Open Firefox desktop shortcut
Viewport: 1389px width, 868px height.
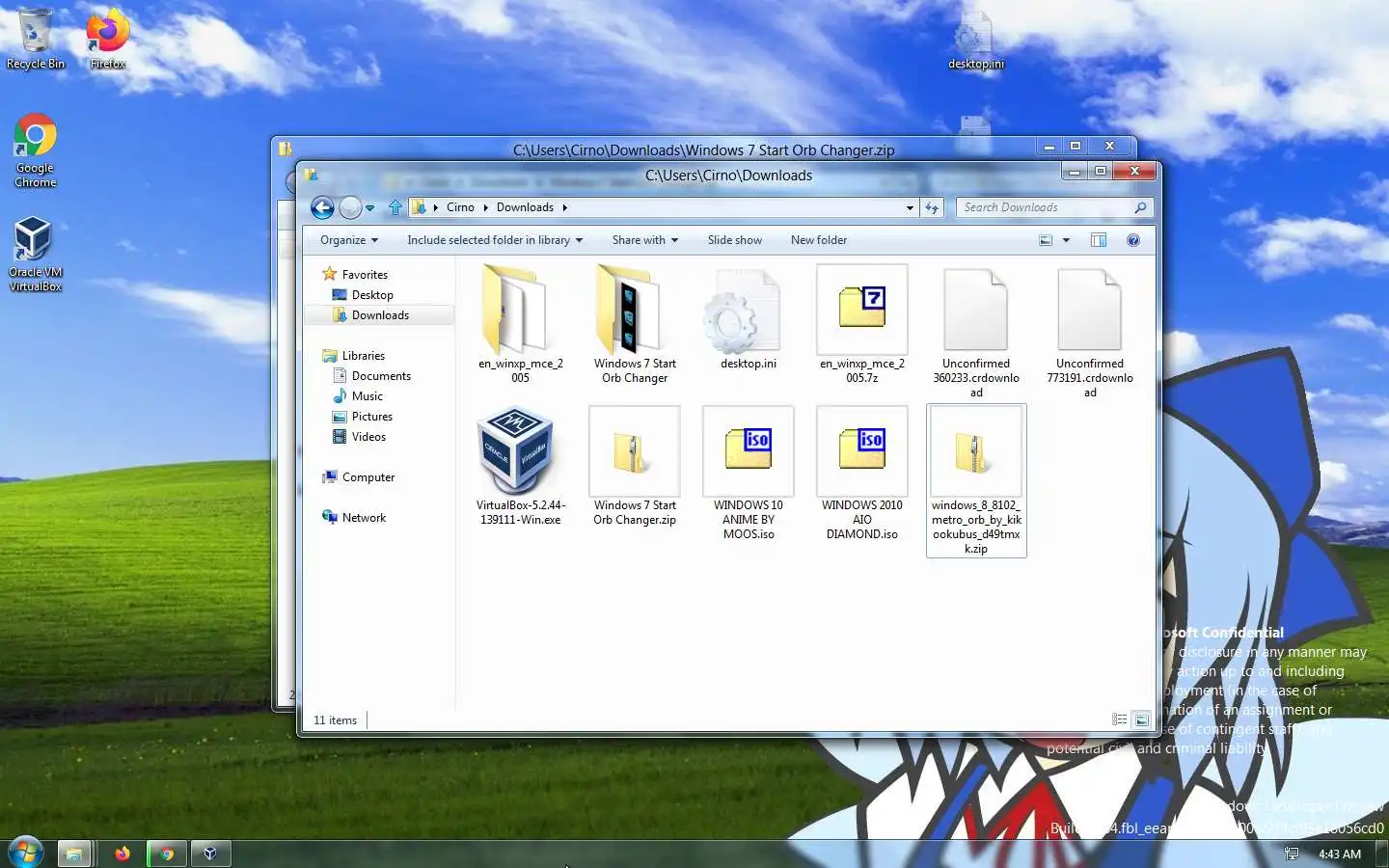click(108, 40)
